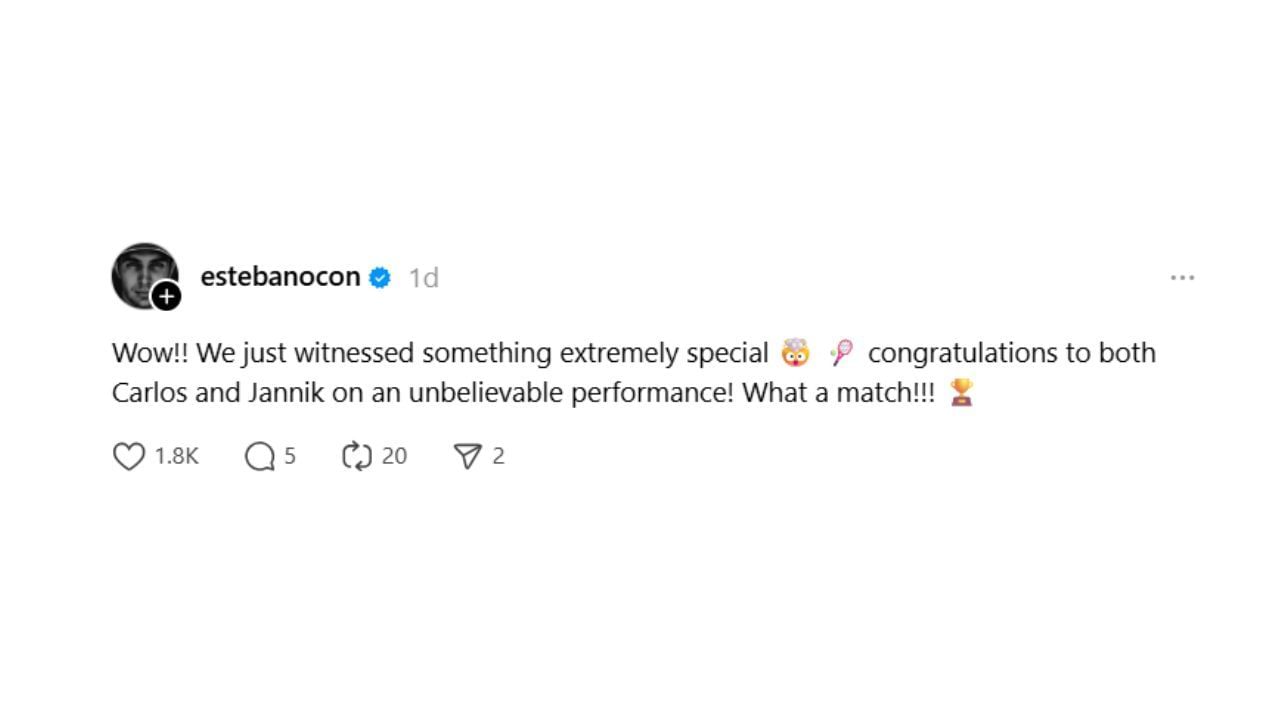Click the reply count of 5

[x=290, y=457]
